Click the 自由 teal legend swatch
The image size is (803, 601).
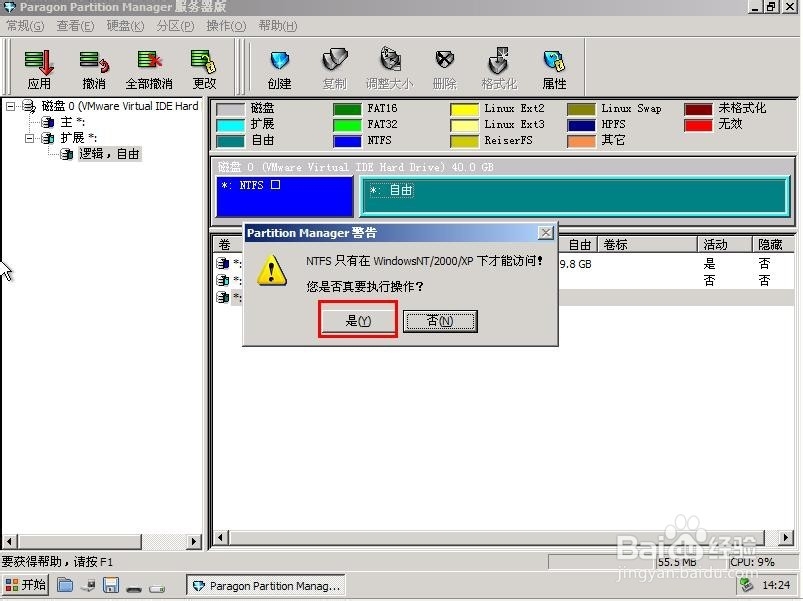coord(230,141)
